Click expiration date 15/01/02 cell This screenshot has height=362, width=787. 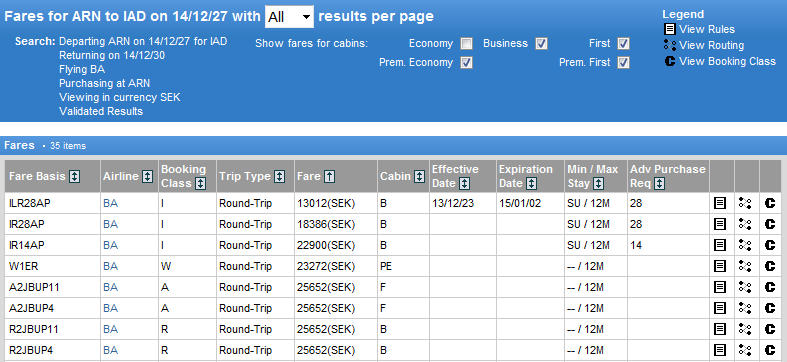530,203
